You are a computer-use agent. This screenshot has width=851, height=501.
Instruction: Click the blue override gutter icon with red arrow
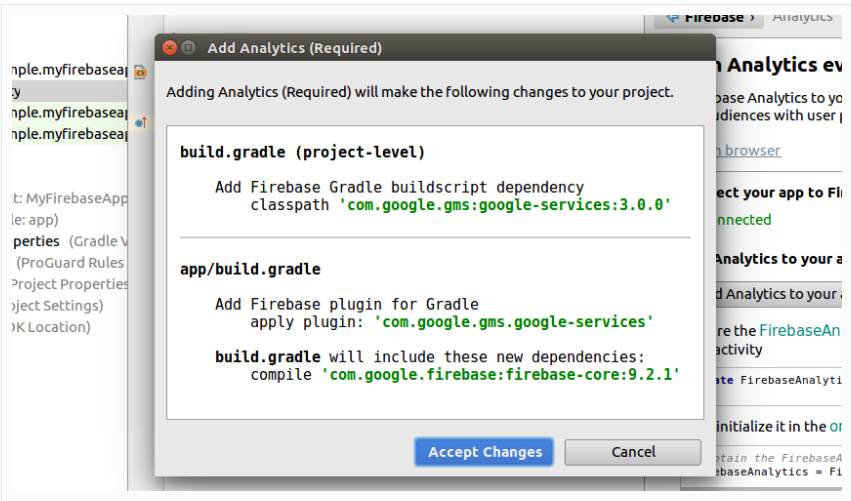pos(140,122)
